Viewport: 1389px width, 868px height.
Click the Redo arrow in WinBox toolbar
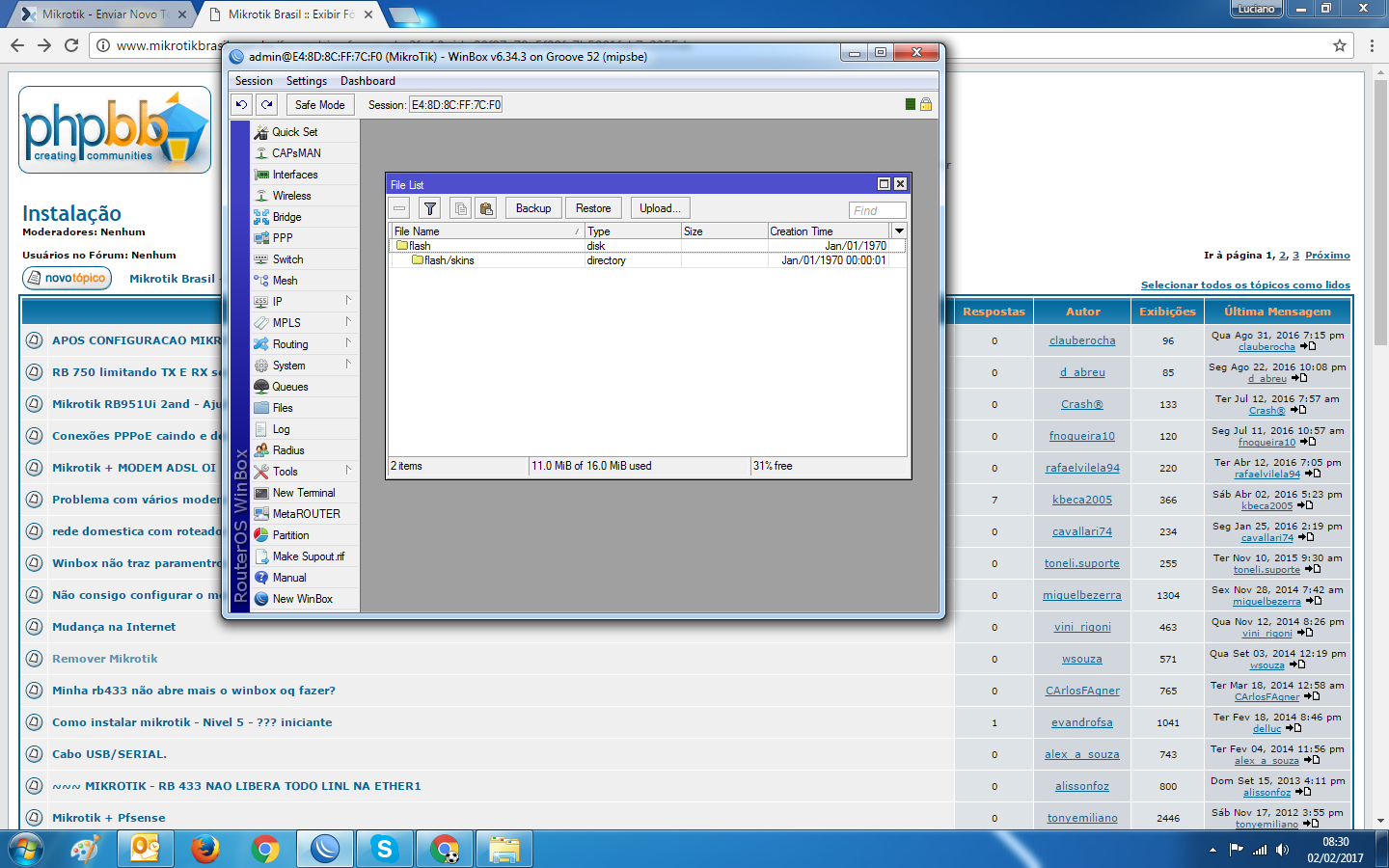(267, 105)
